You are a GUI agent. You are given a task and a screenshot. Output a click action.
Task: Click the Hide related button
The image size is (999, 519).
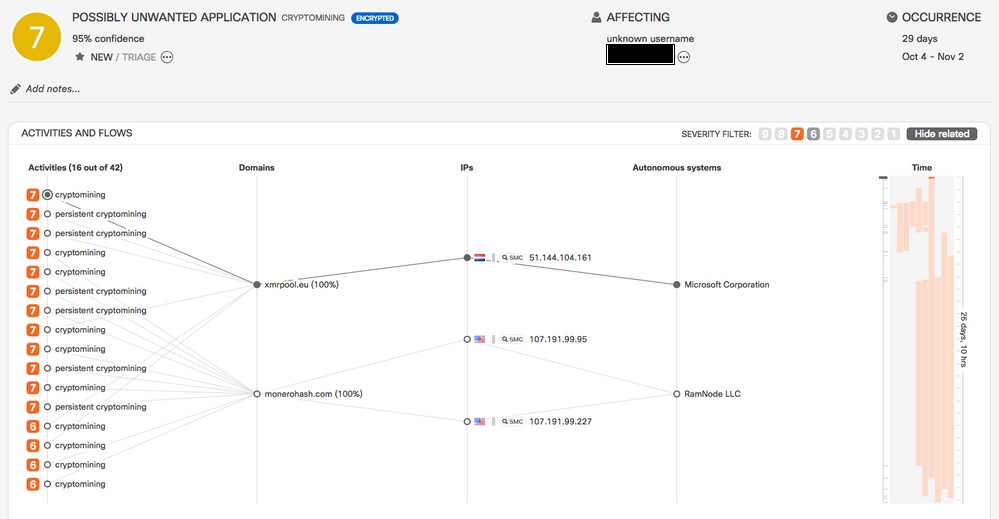(941, 134)
